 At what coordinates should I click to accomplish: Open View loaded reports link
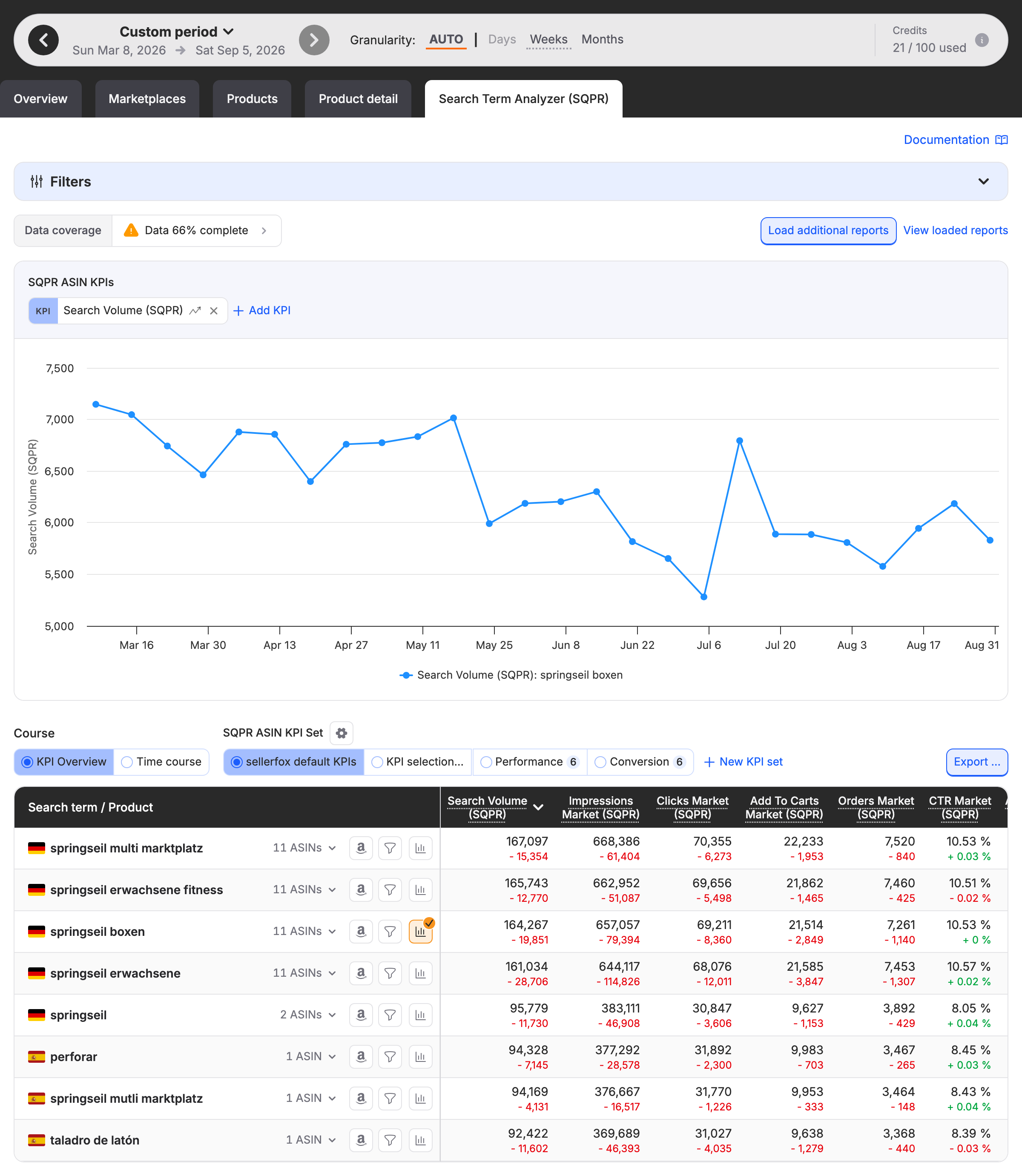coord(955,230)
